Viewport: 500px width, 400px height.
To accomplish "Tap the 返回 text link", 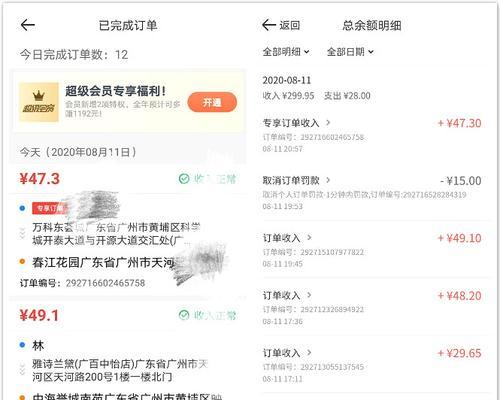I will point(289,25).
